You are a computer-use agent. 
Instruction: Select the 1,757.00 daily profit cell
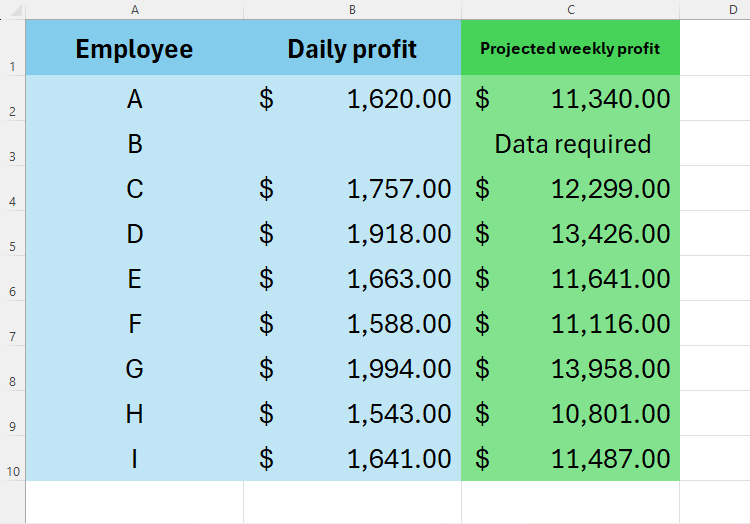point(352,189)
